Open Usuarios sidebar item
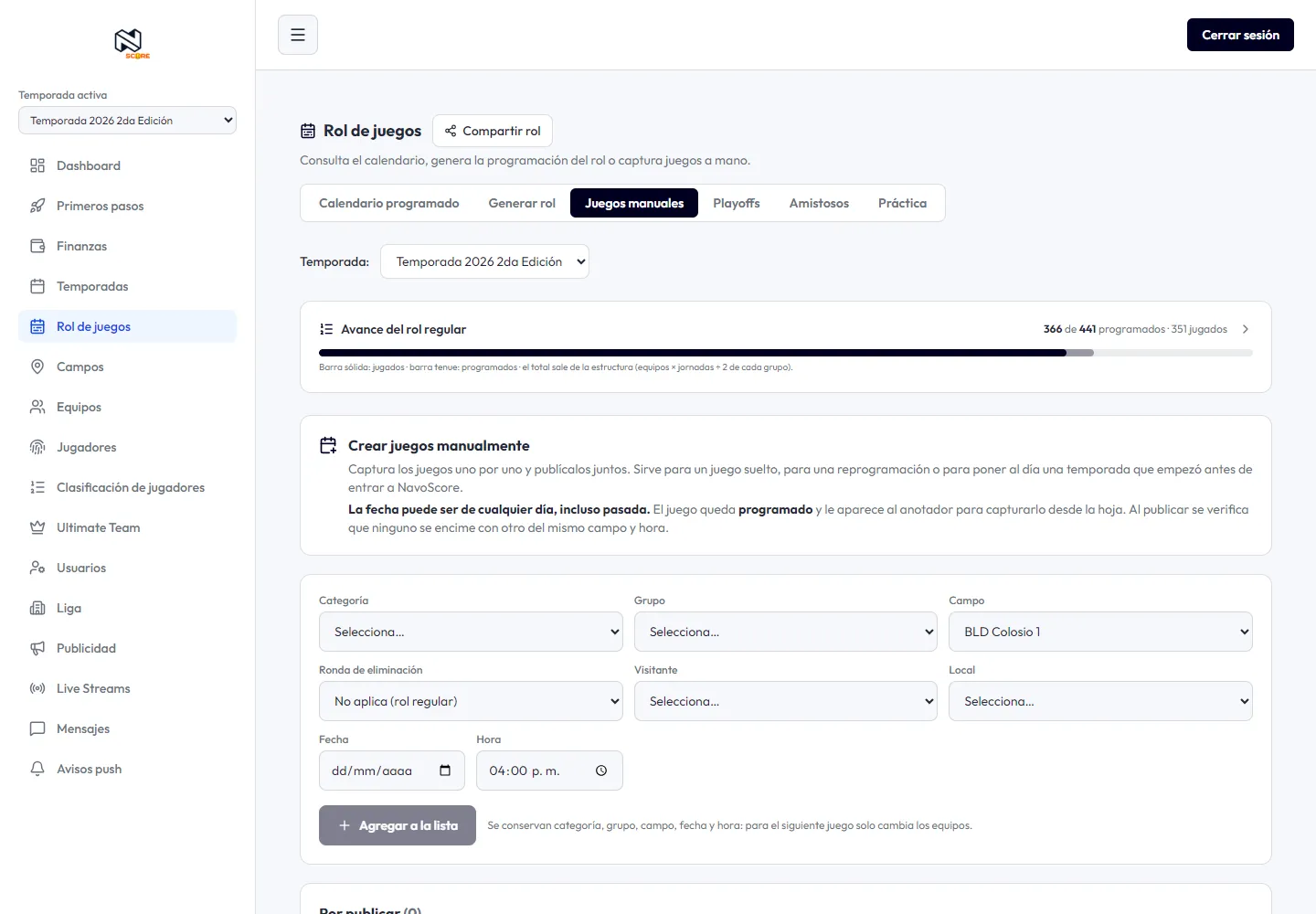This screenshot has width=1316, height=914. [127, 568]
